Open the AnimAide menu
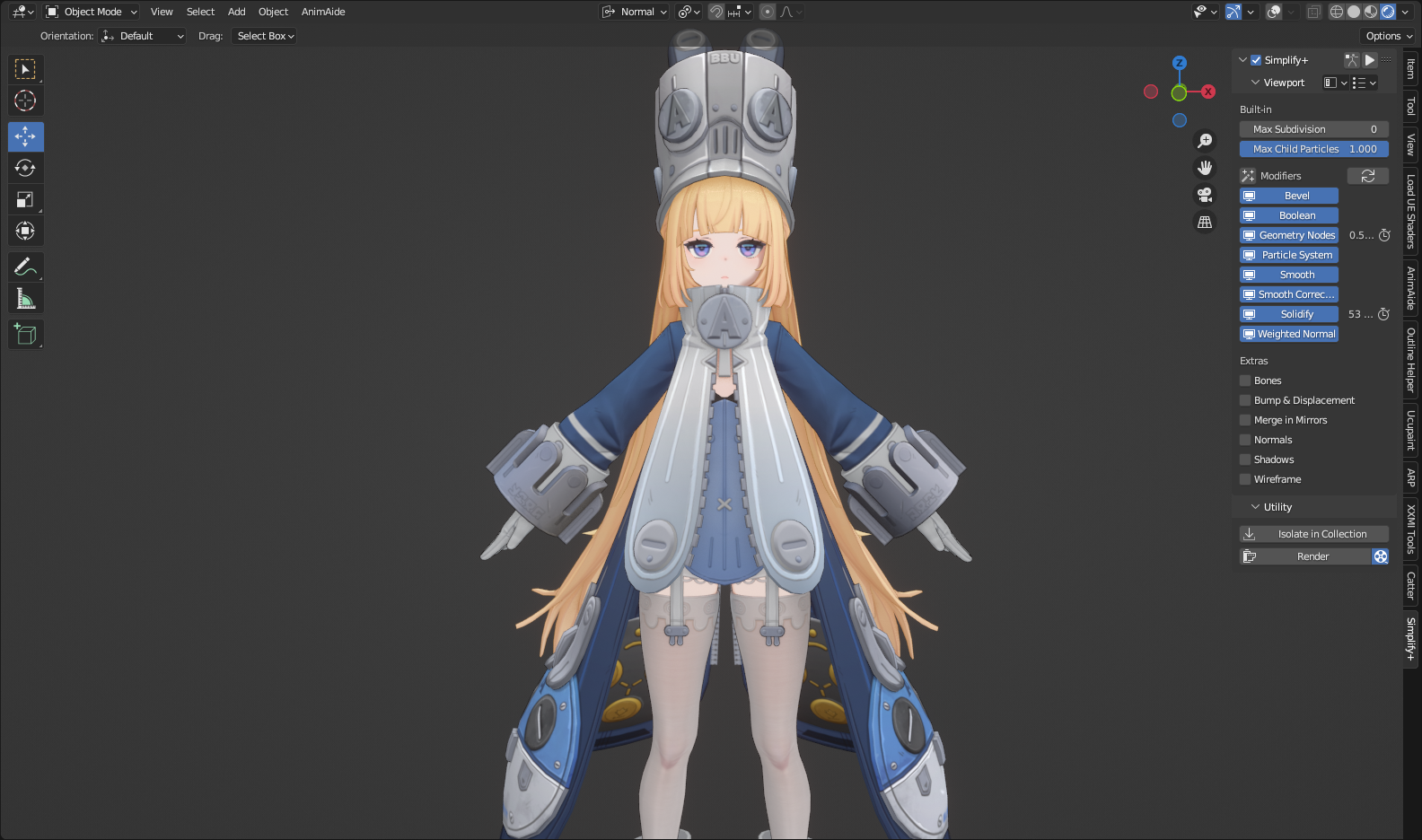 (x=323, y=12)
